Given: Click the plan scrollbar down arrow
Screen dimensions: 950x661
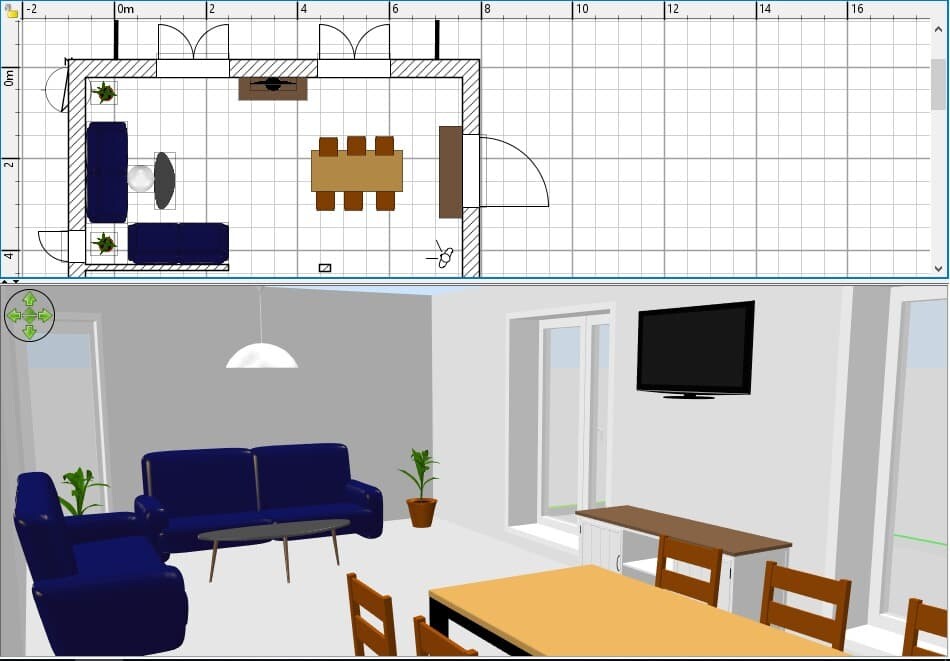Looking at the screenshot, I should click(x=938, y=268).
